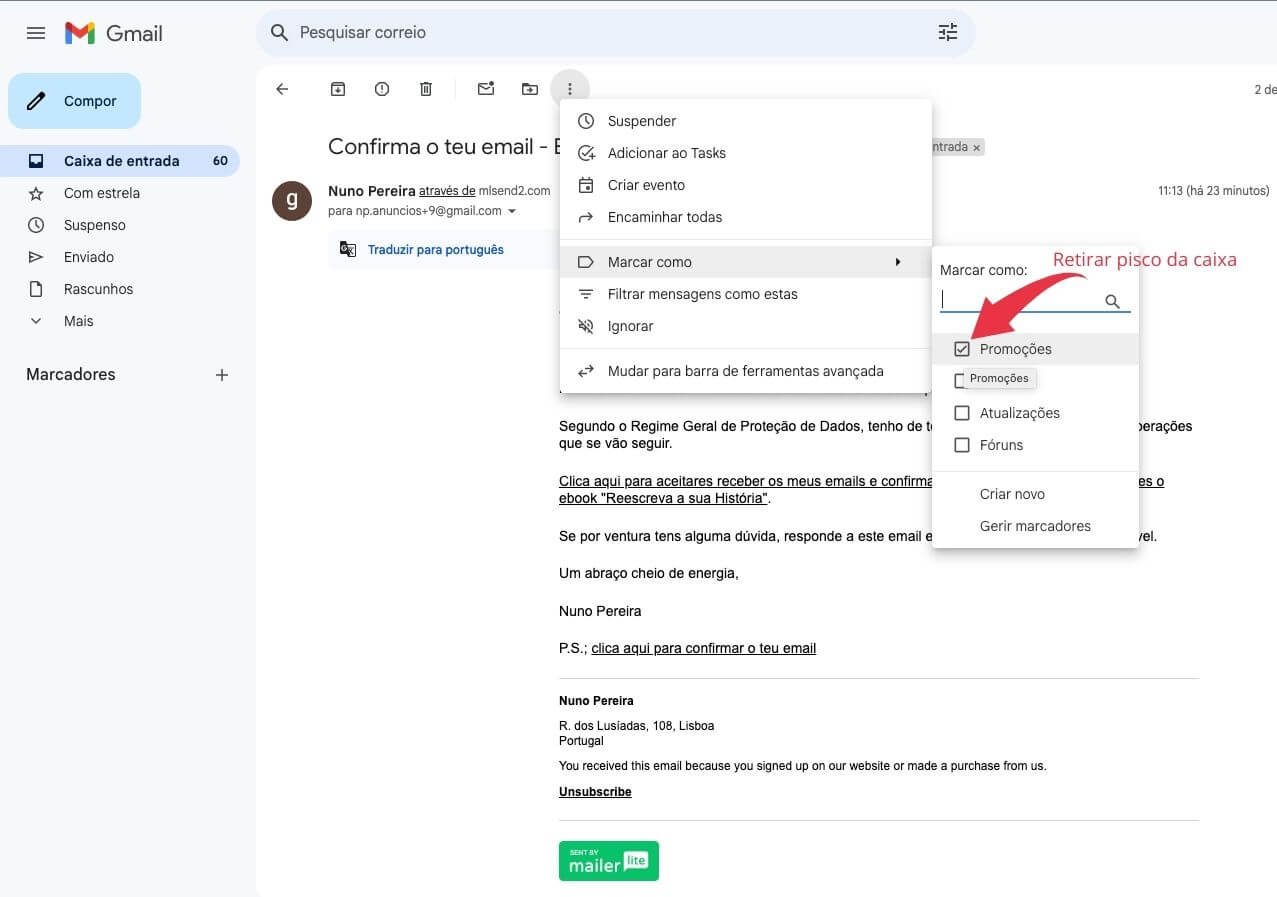Screen dimensions: 1277x897
Task: Open search filter options icon
Action: tap(947, 33)
